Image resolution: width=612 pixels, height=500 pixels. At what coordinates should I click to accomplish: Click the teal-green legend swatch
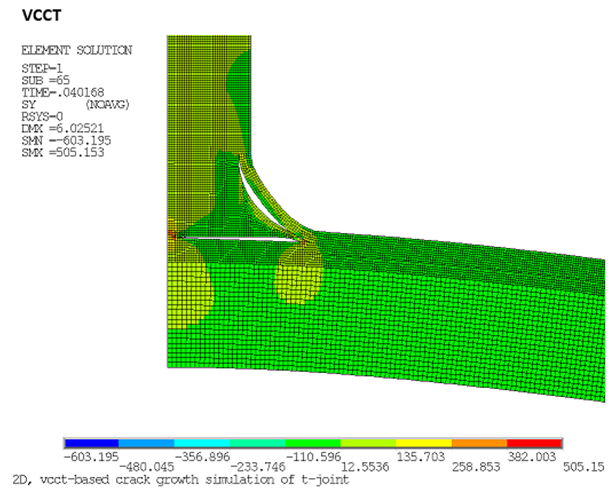257,443
